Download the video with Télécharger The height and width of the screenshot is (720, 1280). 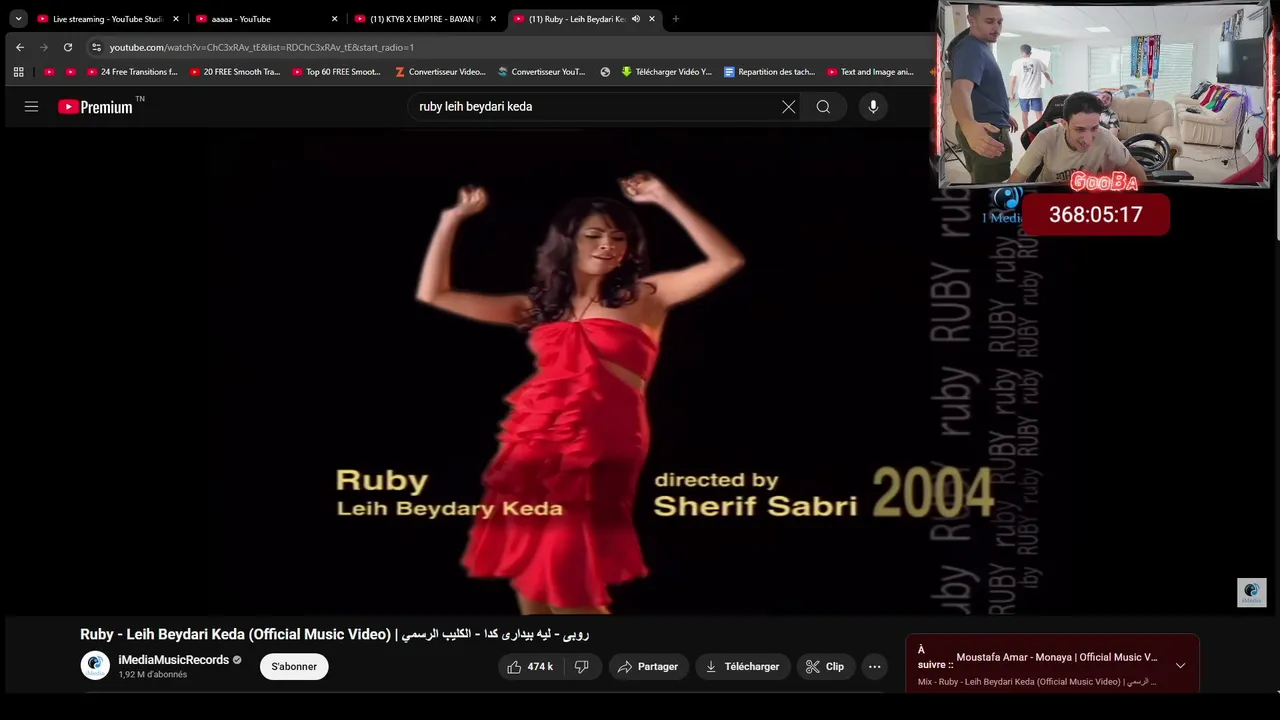pos(742,666)
